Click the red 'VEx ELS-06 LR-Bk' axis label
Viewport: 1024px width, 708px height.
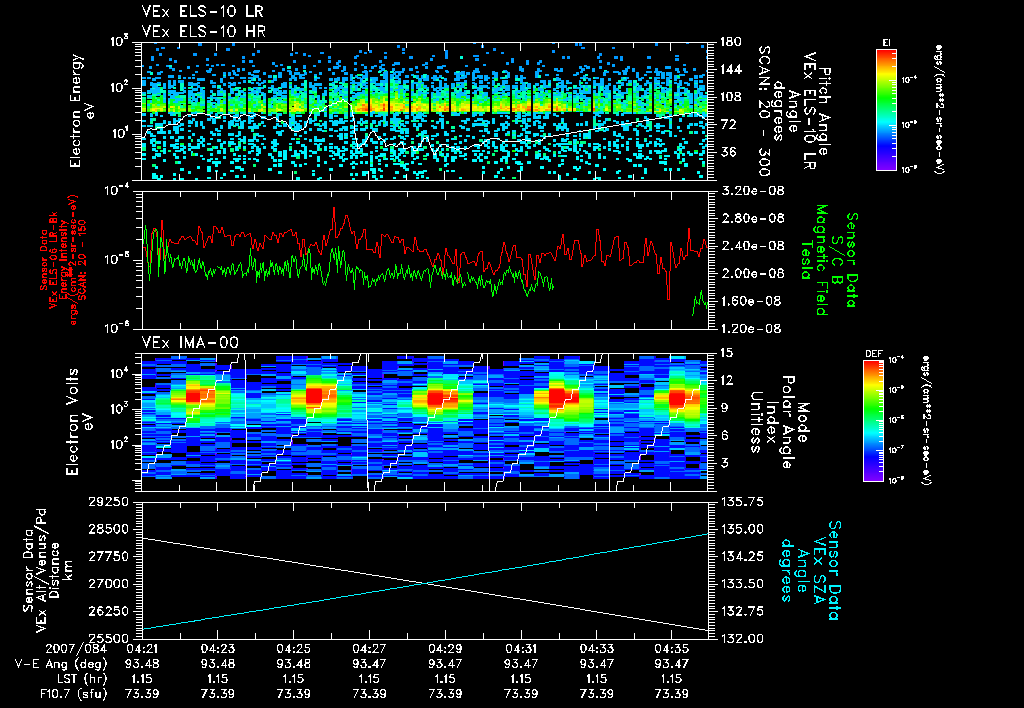tap(52, 260)
